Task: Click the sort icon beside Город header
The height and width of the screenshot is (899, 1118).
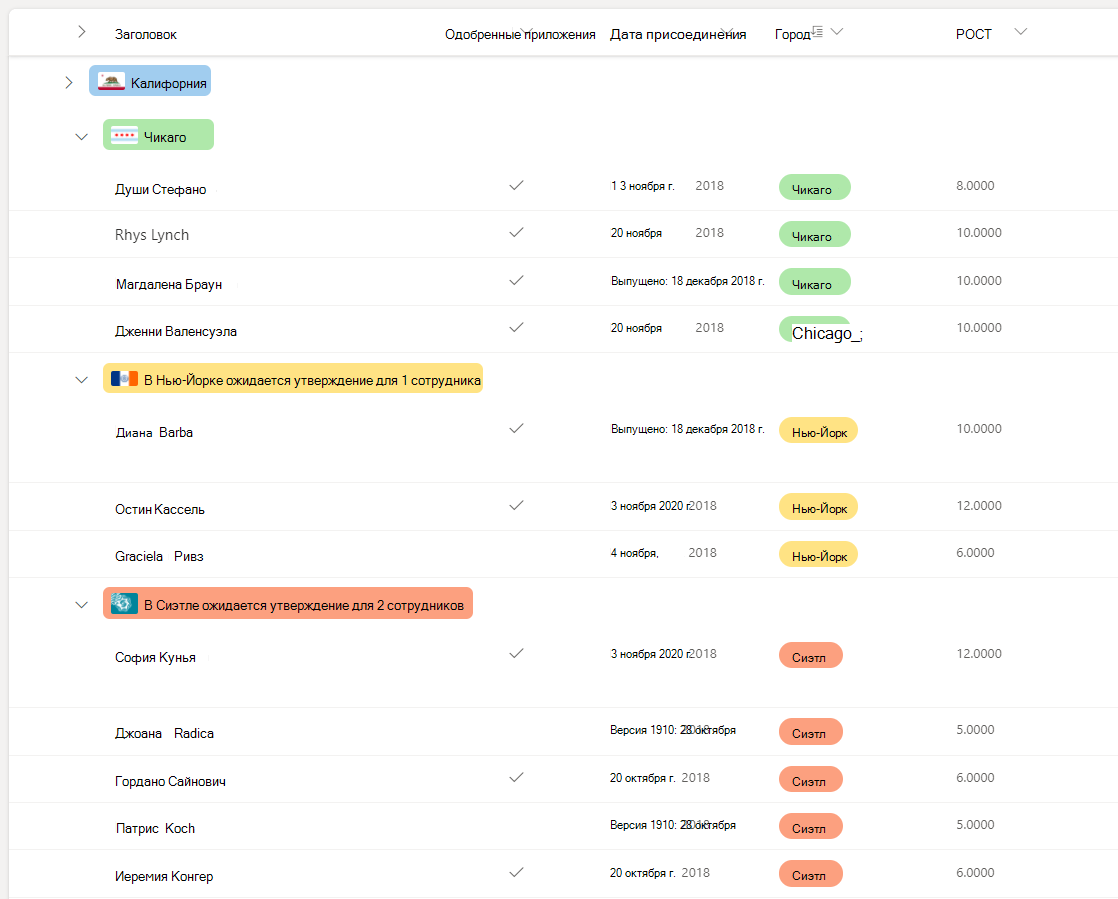Action: [x=817, y=32]
